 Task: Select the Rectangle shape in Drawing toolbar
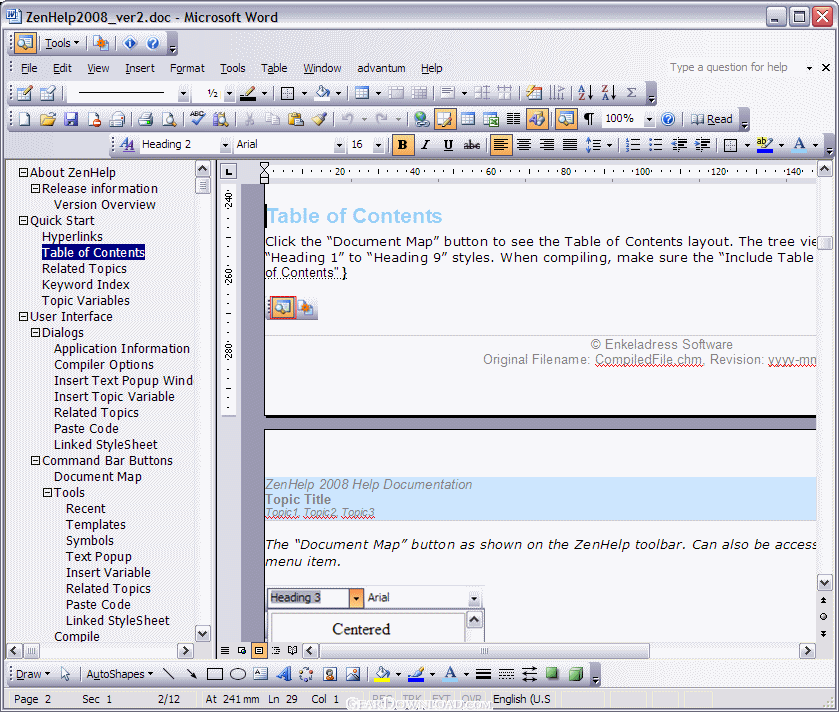point(215,674)
